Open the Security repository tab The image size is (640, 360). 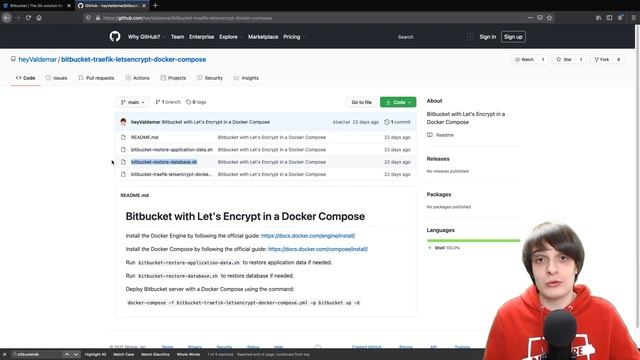click(210, 78)
